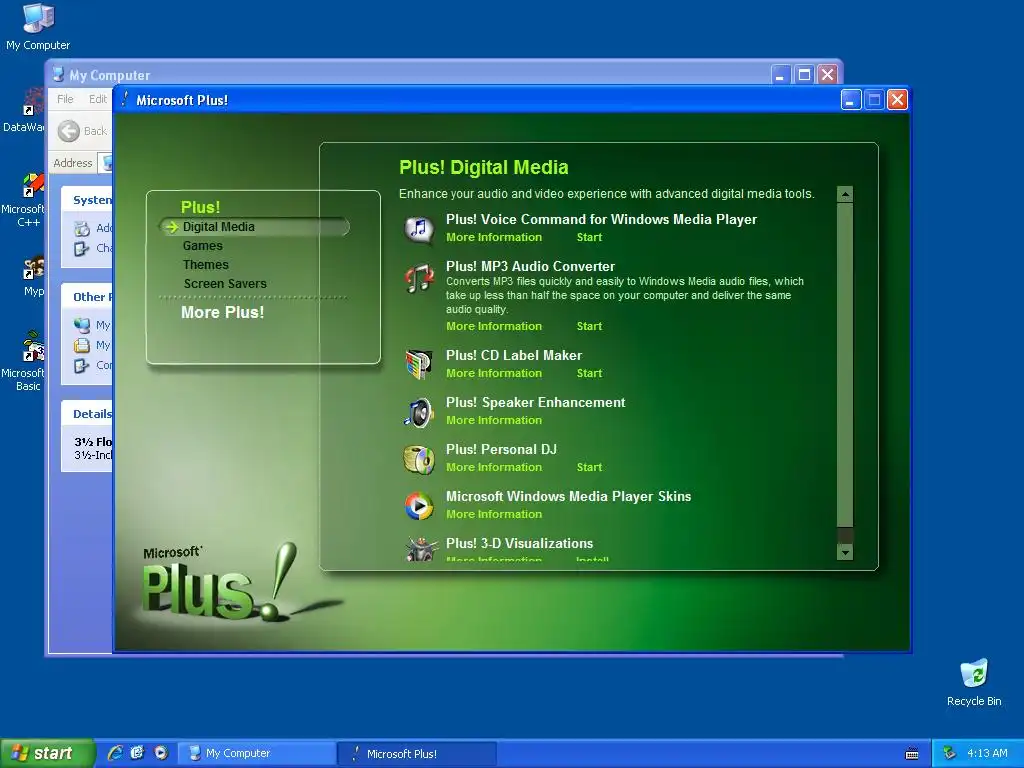
Task: Click the Plus! Personal DJ title
Action: pyautogui.click(x=502, y=449)
